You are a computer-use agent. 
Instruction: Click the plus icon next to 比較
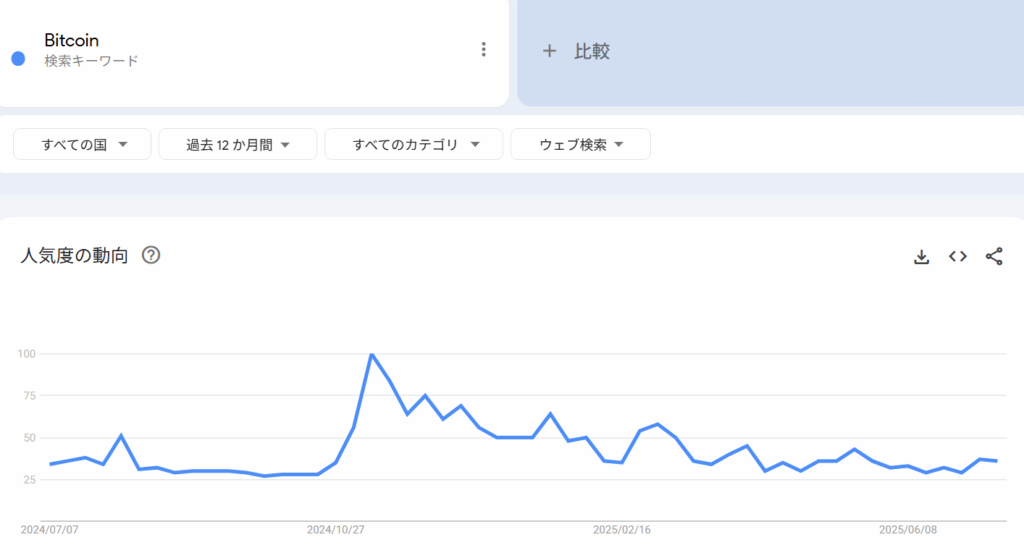(x=549, y=51)
